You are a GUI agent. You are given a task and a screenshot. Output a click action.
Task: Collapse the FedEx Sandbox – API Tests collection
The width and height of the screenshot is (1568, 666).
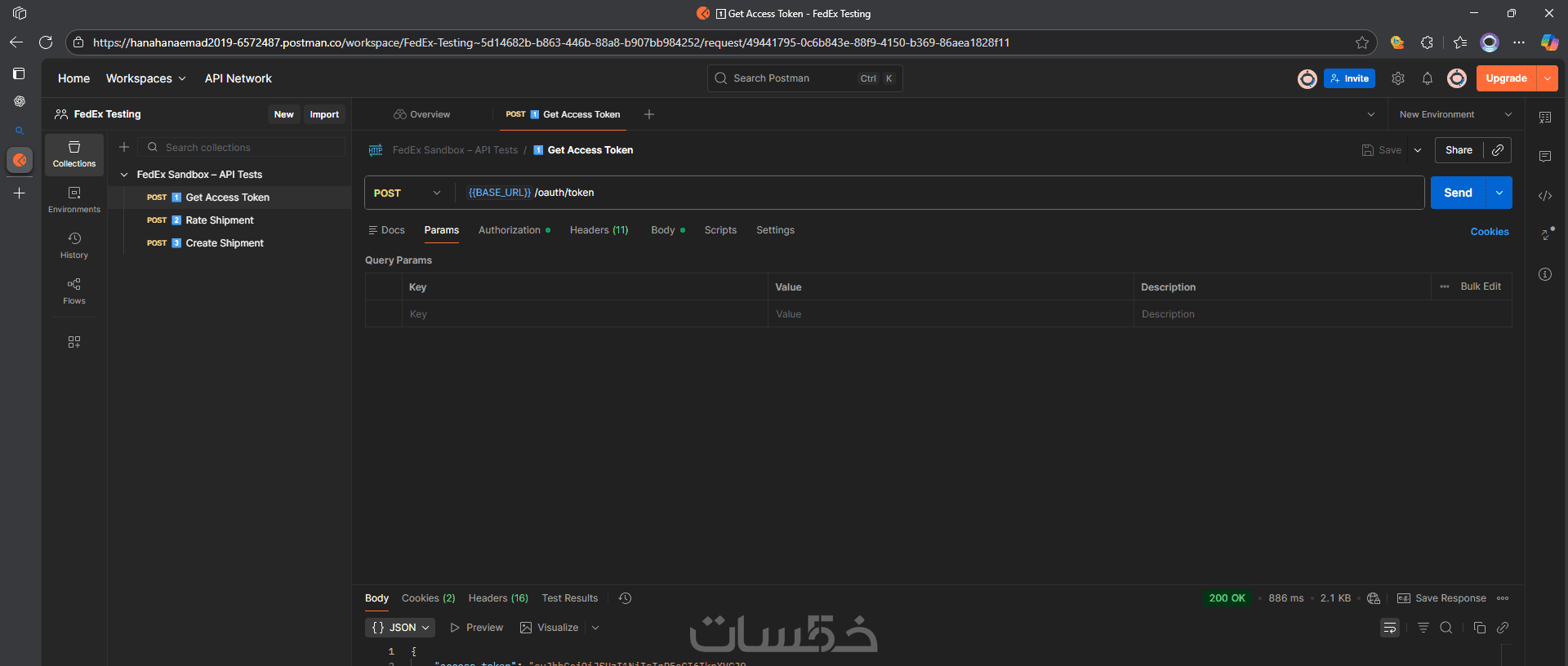pyautogui.click(x=124, y=175)
